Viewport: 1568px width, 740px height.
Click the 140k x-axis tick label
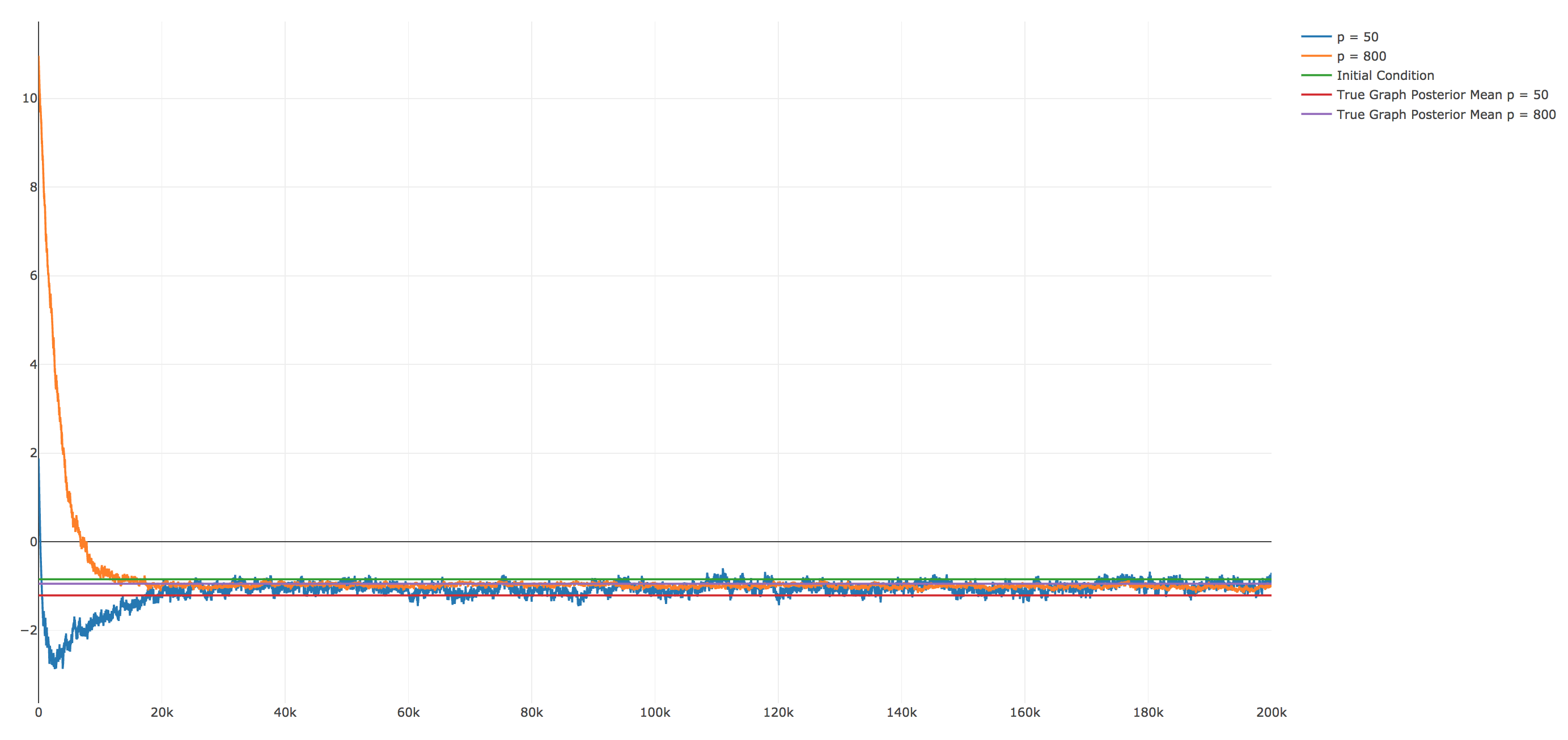pos(901,713)
